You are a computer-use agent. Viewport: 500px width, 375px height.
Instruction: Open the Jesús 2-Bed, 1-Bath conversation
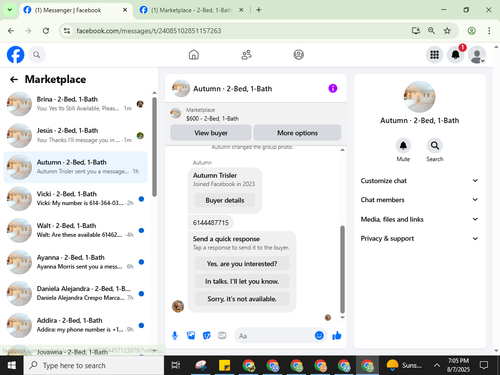point(75,135)
